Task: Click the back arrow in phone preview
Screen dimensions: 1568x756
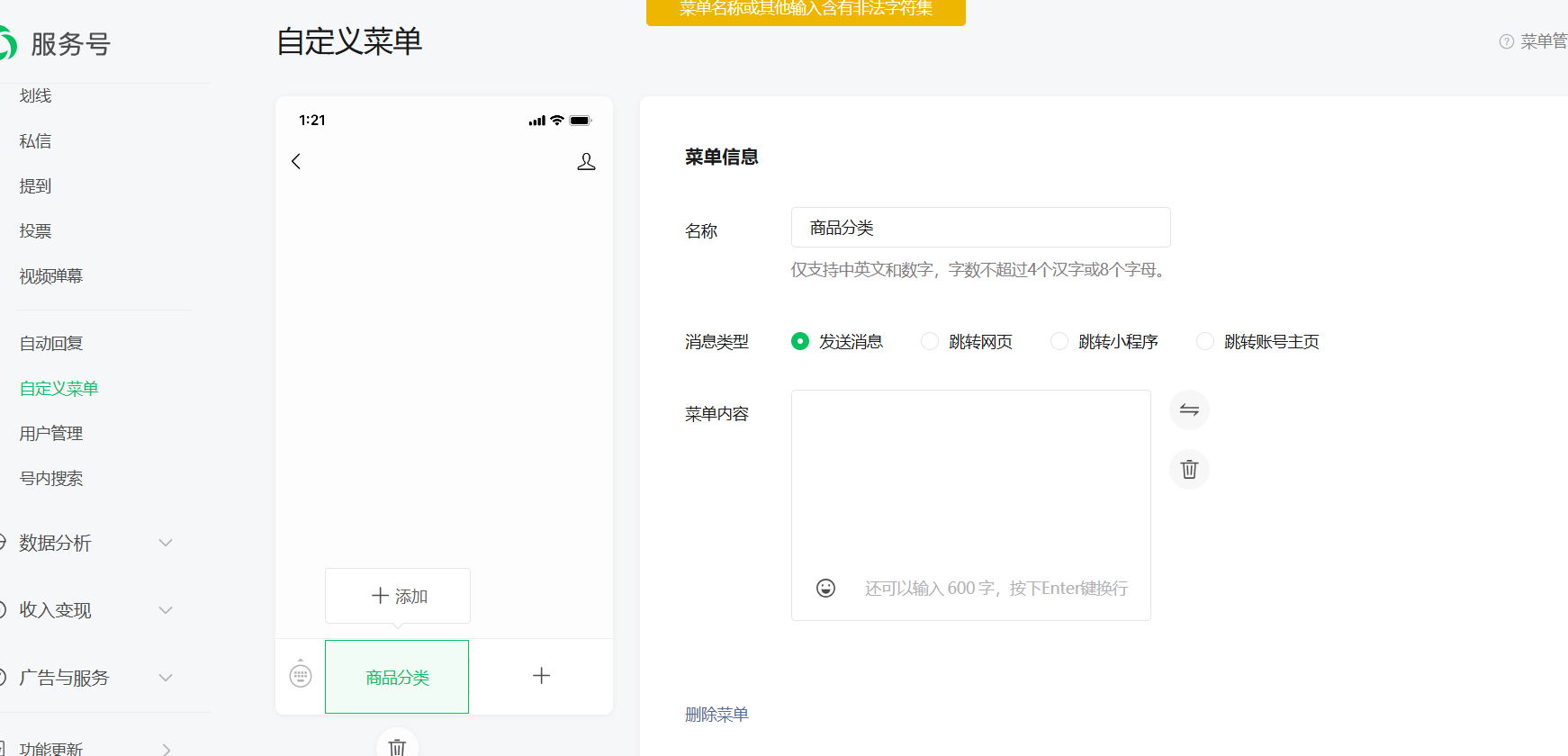Action: pyautogui.click(x=296, y=161)
